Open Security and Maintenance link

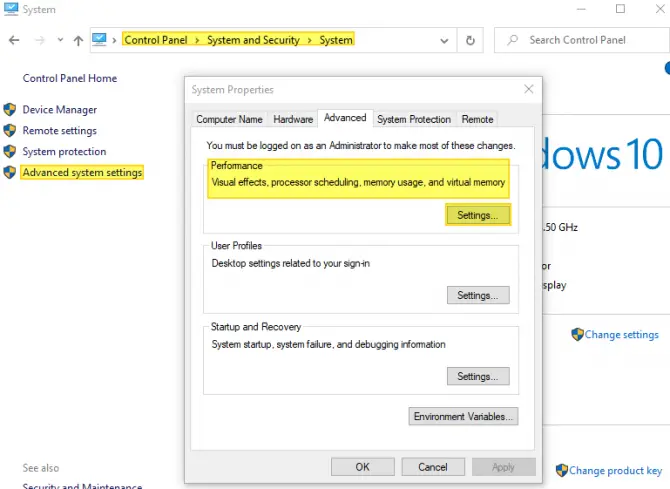tap(82, 486)
